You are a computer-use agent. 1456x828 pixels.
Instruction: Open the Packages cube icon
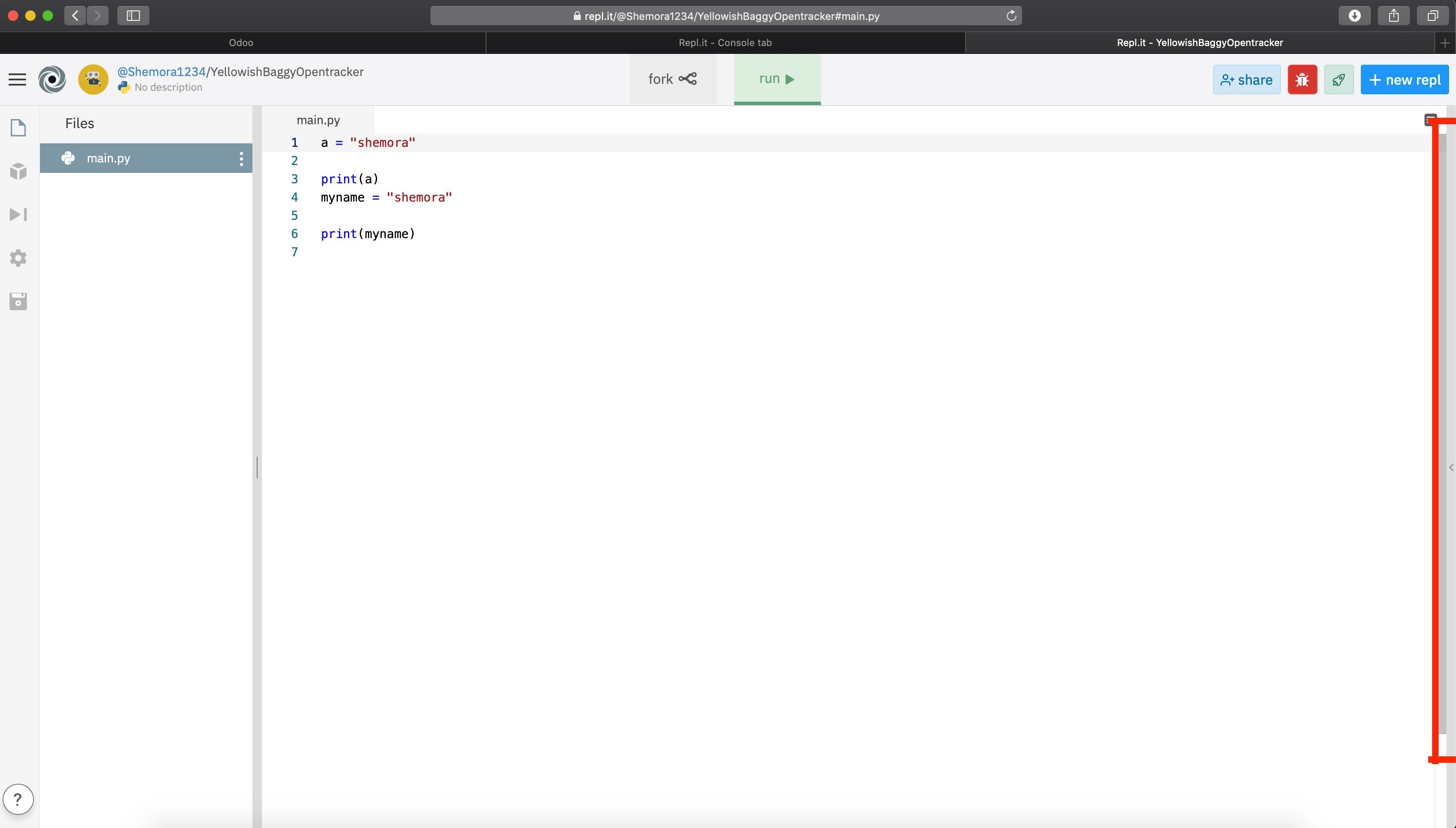(x=18, y=171)
